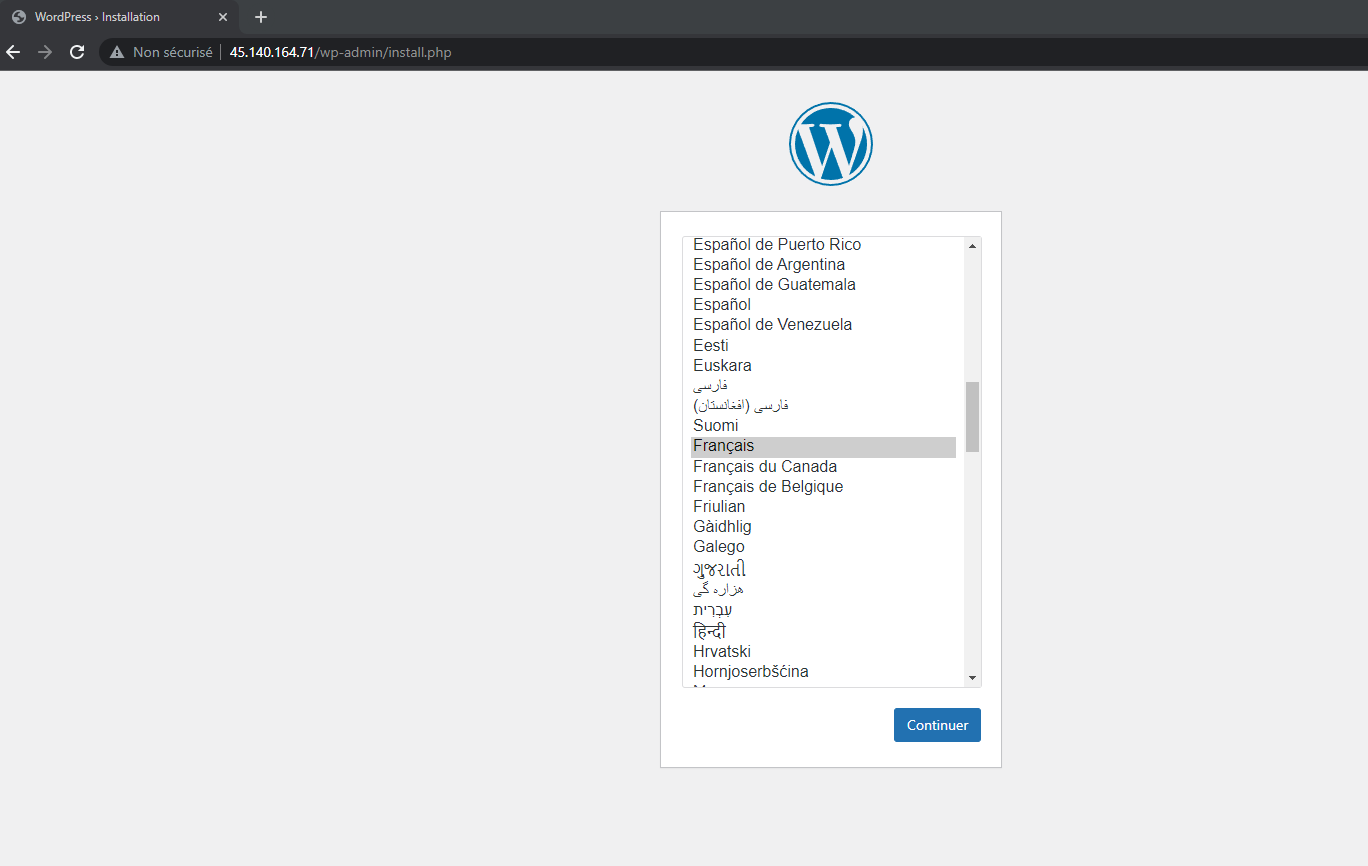The height and width of the screenshot is (866, 1368).
Task: Click the Non sécurisé warning icon
Action: (117, 52)
